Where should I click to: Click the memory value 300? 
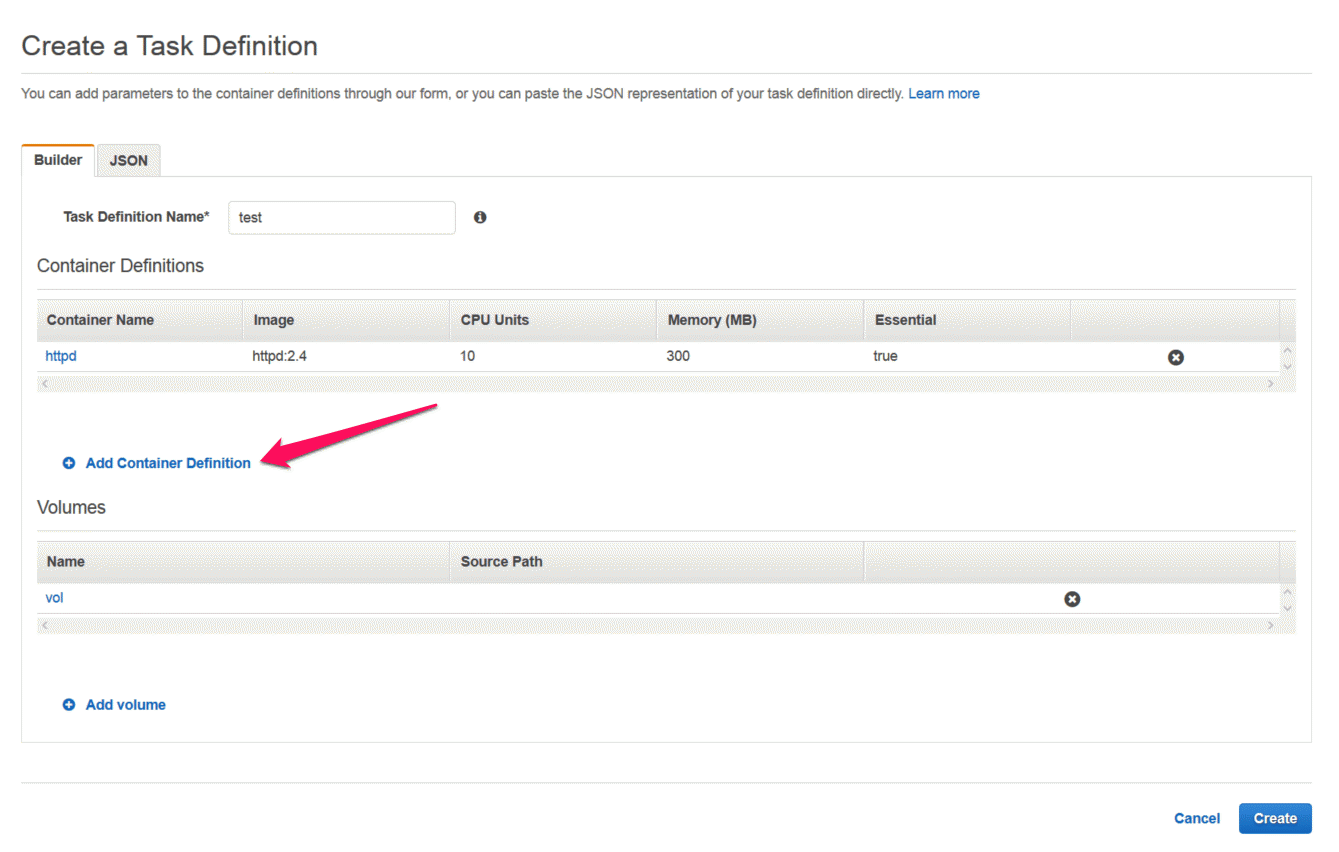pos(678,356)
